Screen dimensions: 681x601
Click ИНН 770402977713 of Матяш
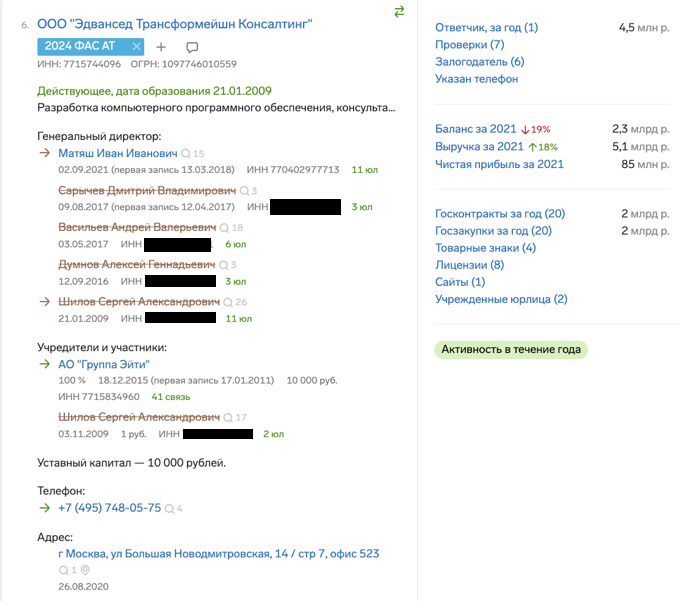(293, 170)
